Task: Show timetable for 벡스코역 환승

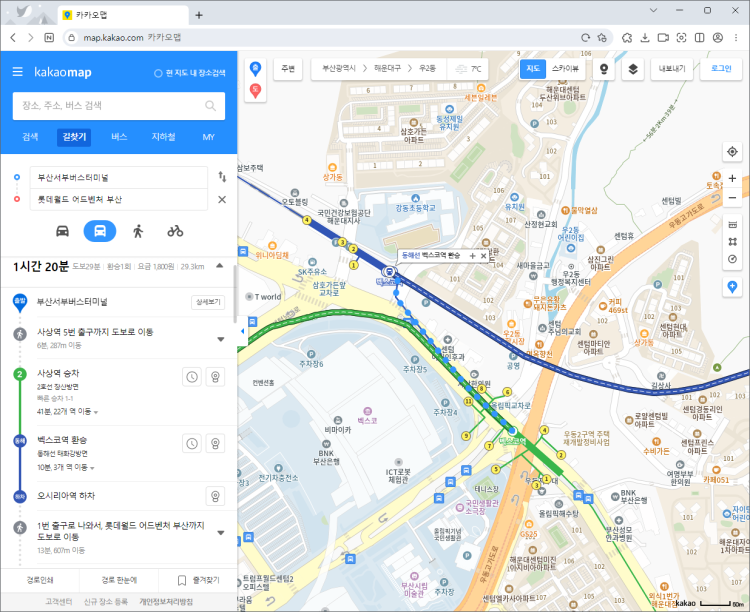Action: pos(192,444)
